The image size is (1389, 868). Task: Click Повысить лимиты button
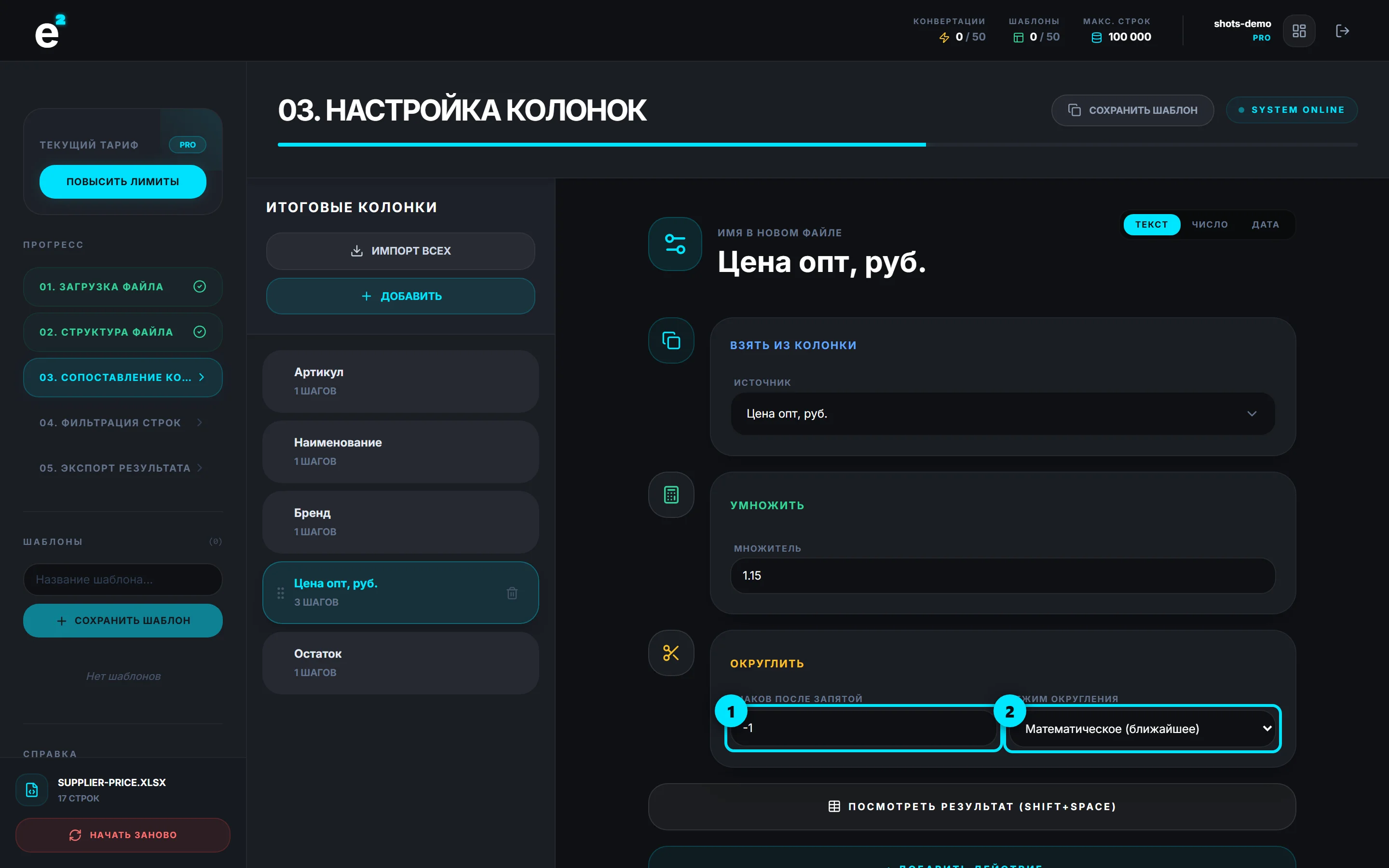tap(123, 181)
